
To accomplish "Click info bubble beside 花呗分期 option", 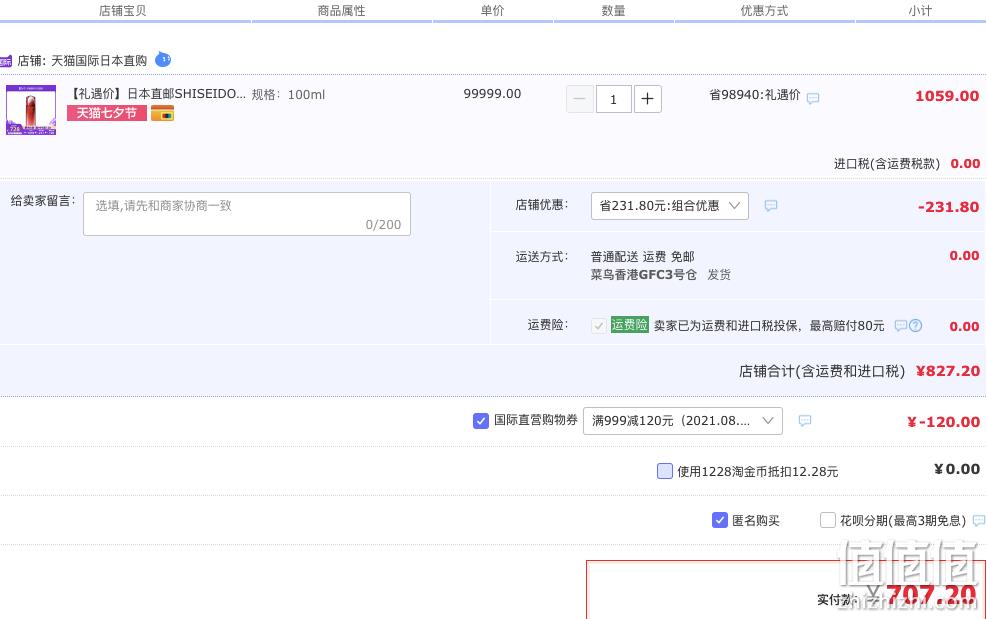I will click(x=979, y=521).
